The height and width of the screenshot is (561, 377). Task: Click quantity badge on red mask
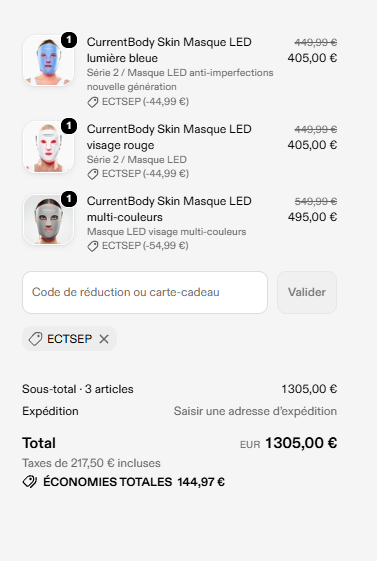coord(69,126)
